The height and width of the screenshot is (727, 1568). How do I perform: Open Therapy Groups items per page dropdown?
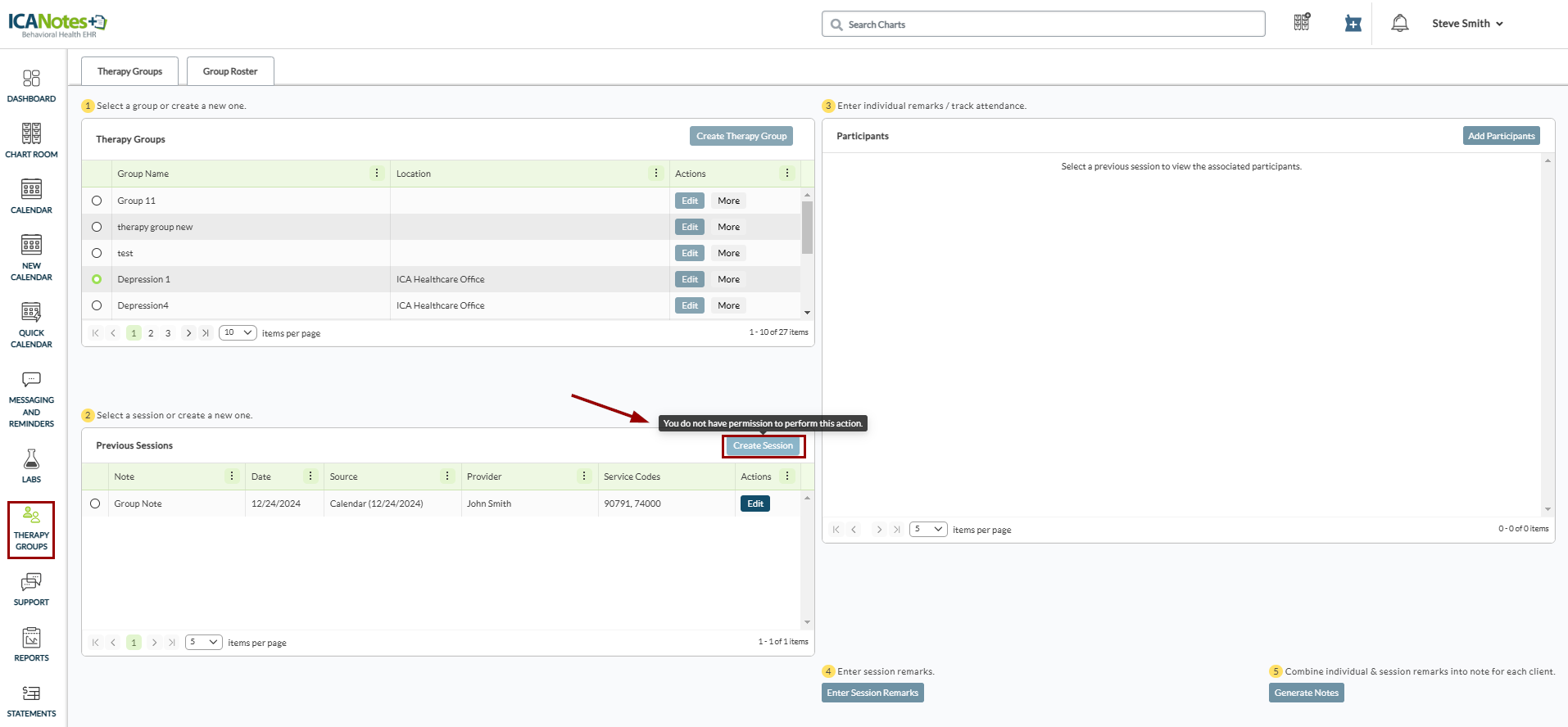[x=238, y=333]
